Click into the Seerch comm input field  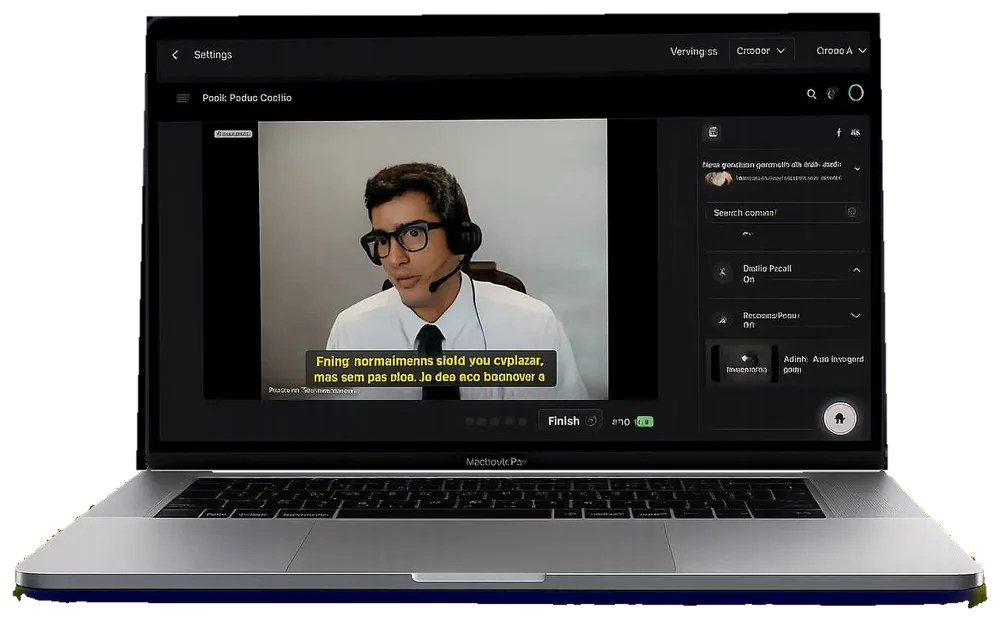click(783, 212)
